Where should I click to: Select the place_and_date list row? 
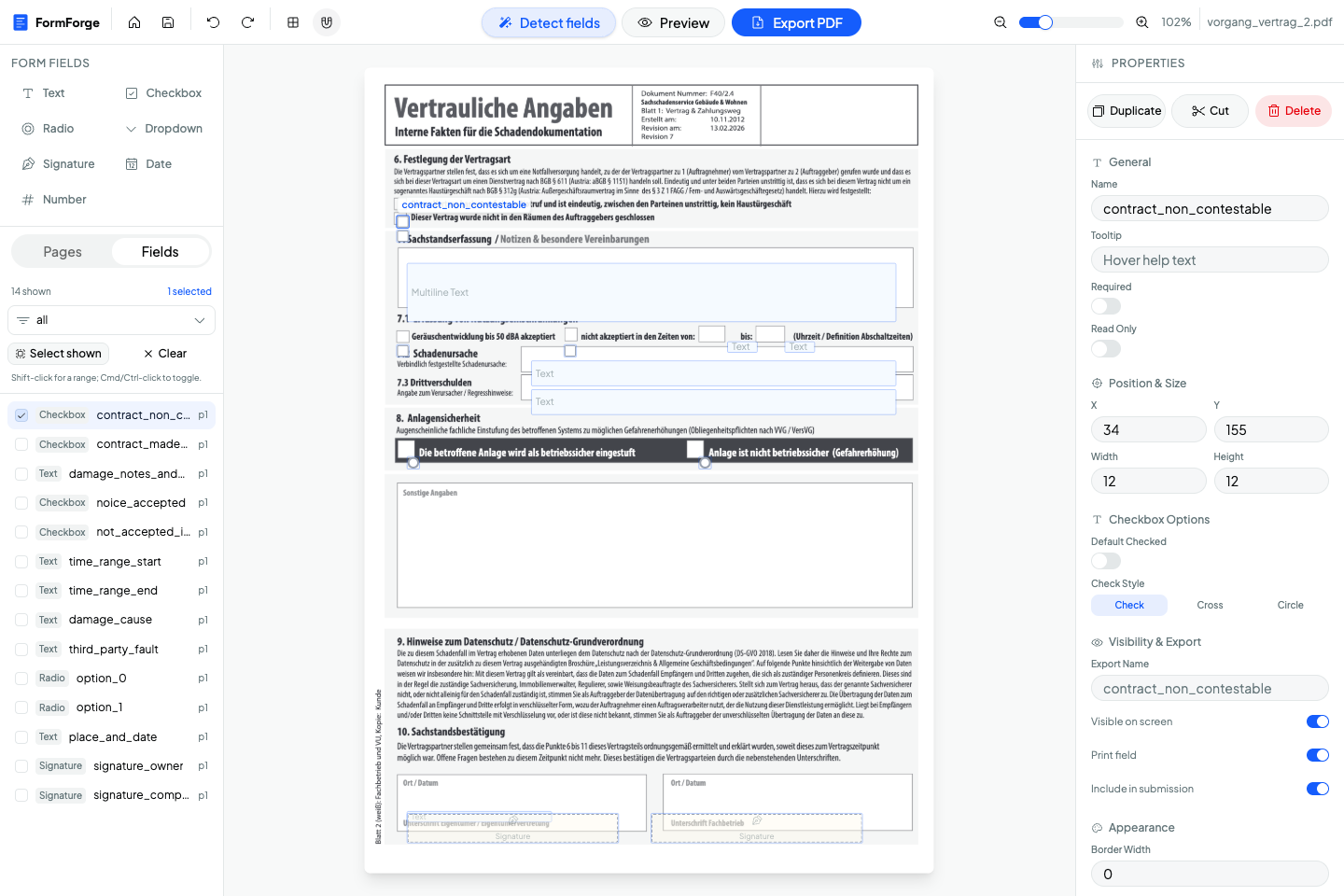coord(112,737)
